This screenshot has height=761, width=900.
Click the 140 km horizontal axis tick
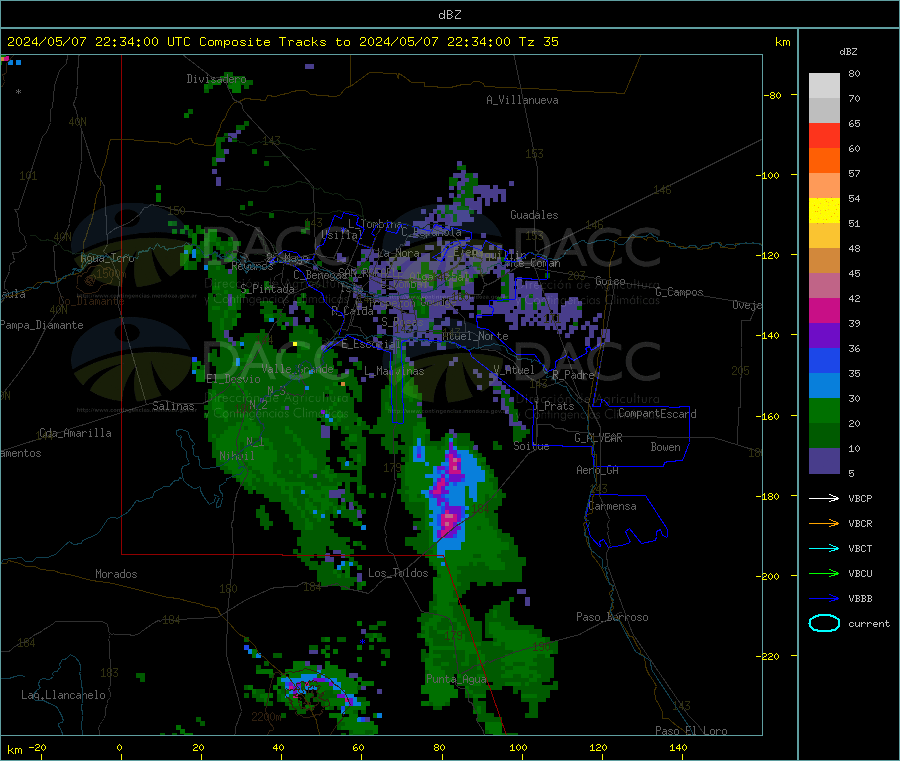(678, 747)
